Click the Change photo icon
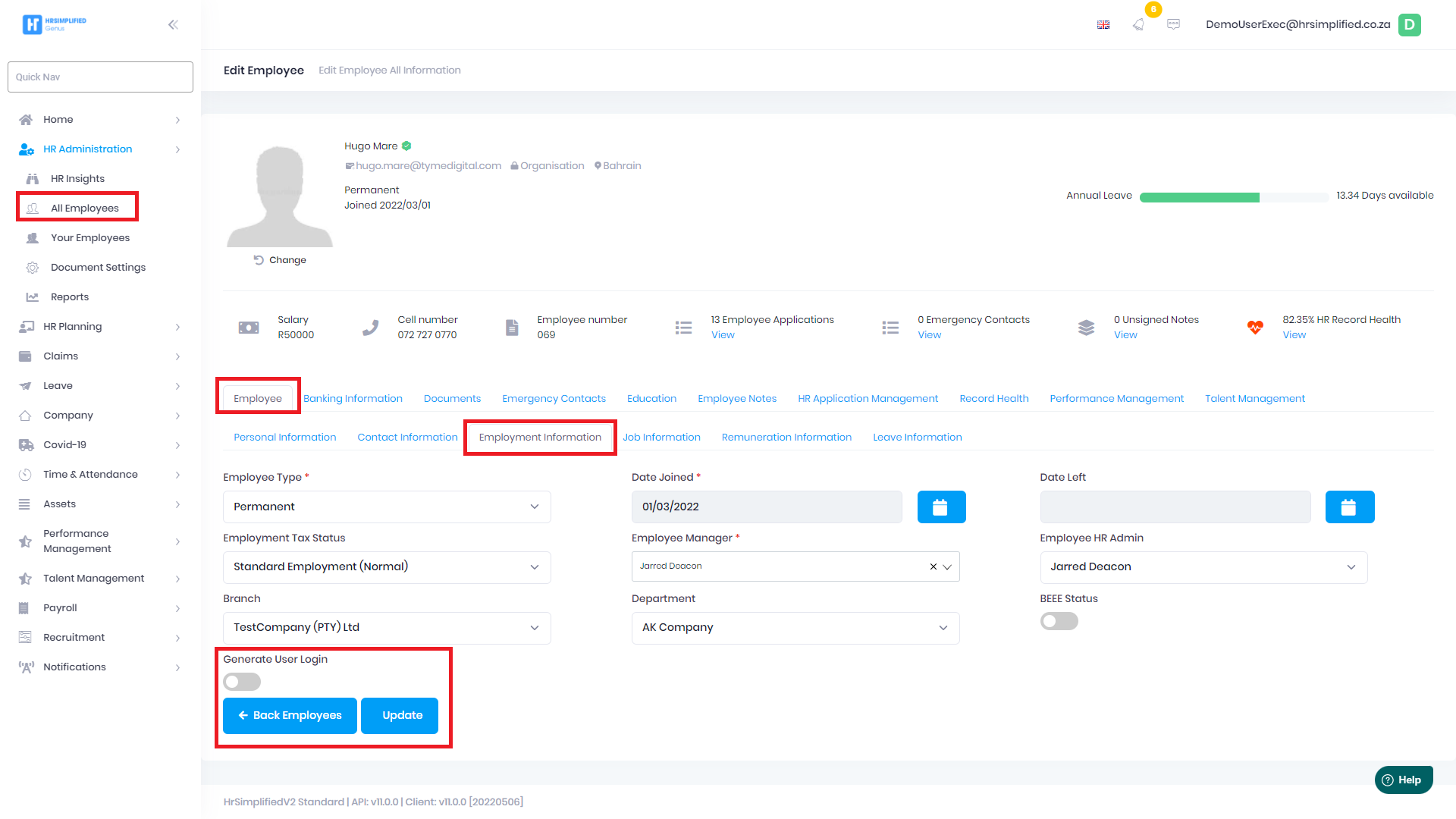 pyautogui.click(x=259, y=260)
